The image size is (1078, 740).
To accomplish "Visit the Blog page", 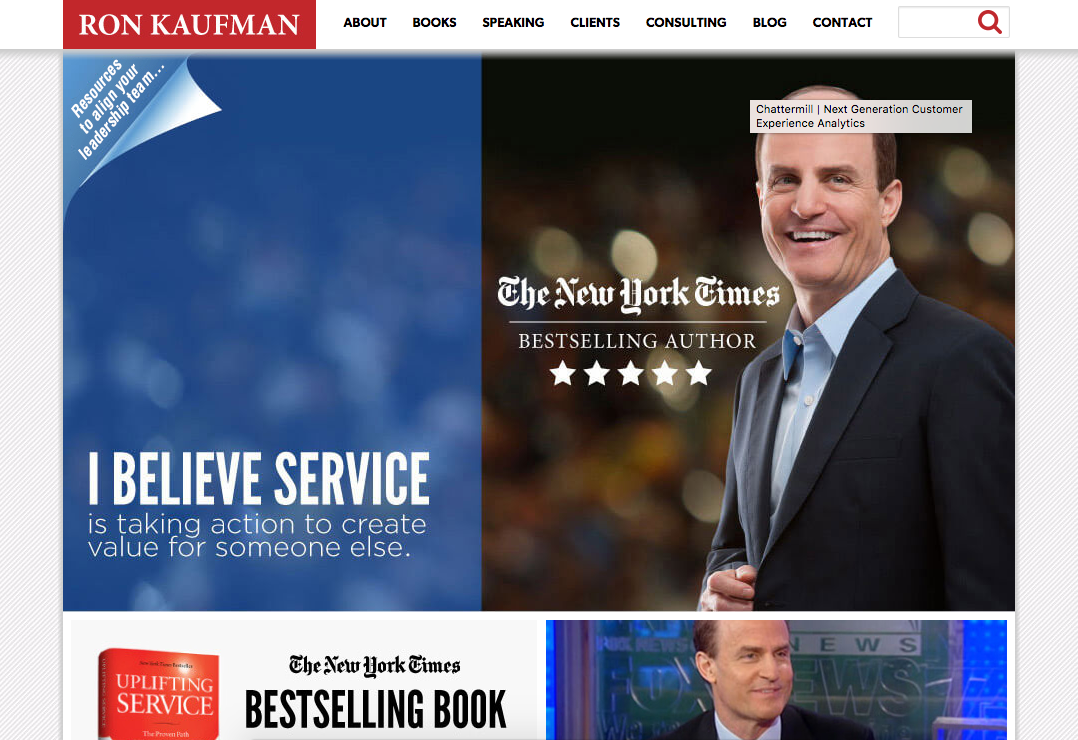I will (x=769, y=23).
